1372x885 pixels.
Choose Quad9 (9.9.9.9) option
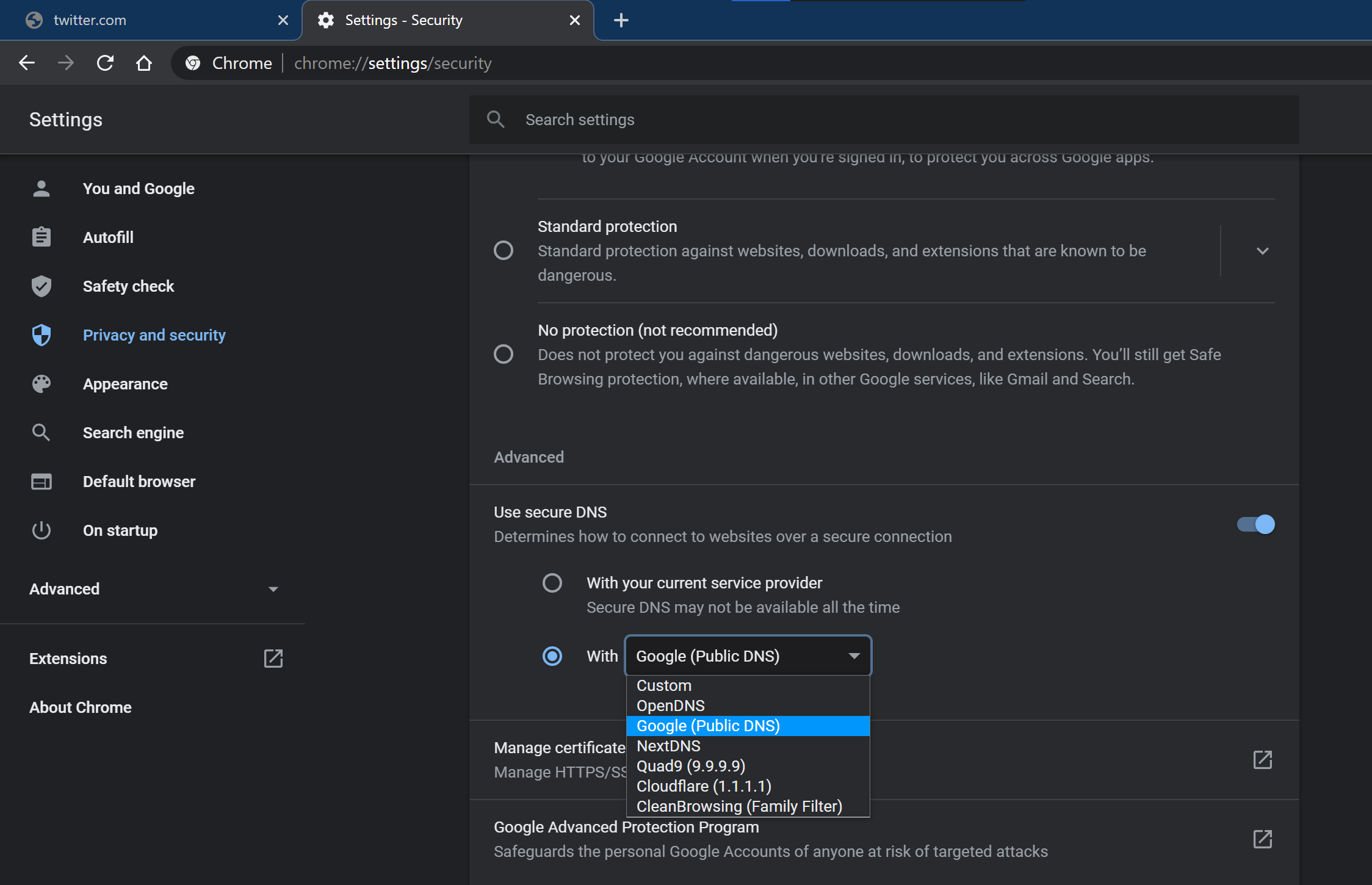click(x=748, y=767)
